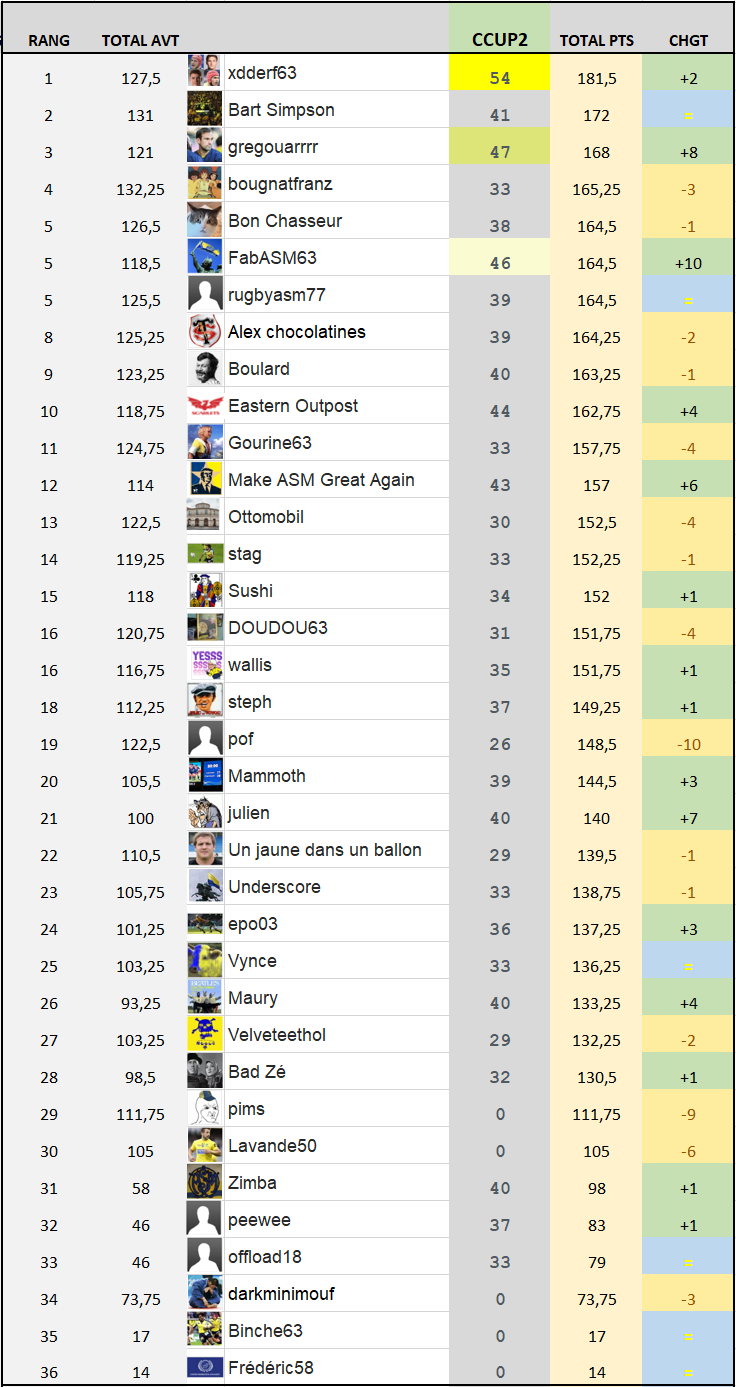Click Zimba's round crest avatar
736x1387 pixels.
pos(205,1183)
